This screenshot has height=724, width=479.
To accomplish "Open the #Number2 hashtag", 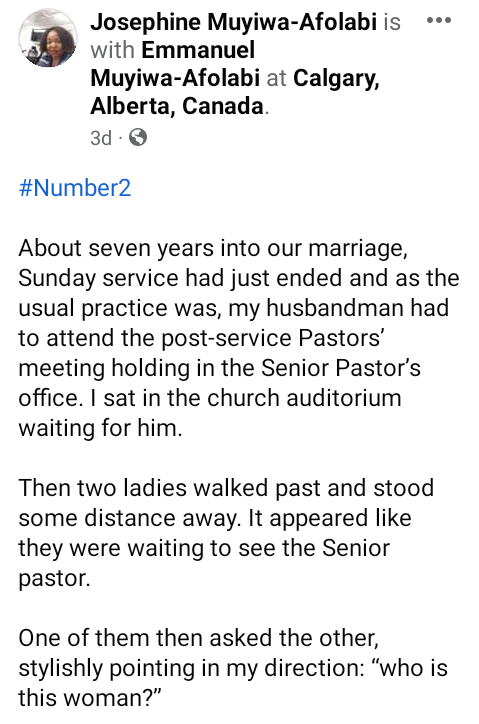I will (x=75, y=188).
